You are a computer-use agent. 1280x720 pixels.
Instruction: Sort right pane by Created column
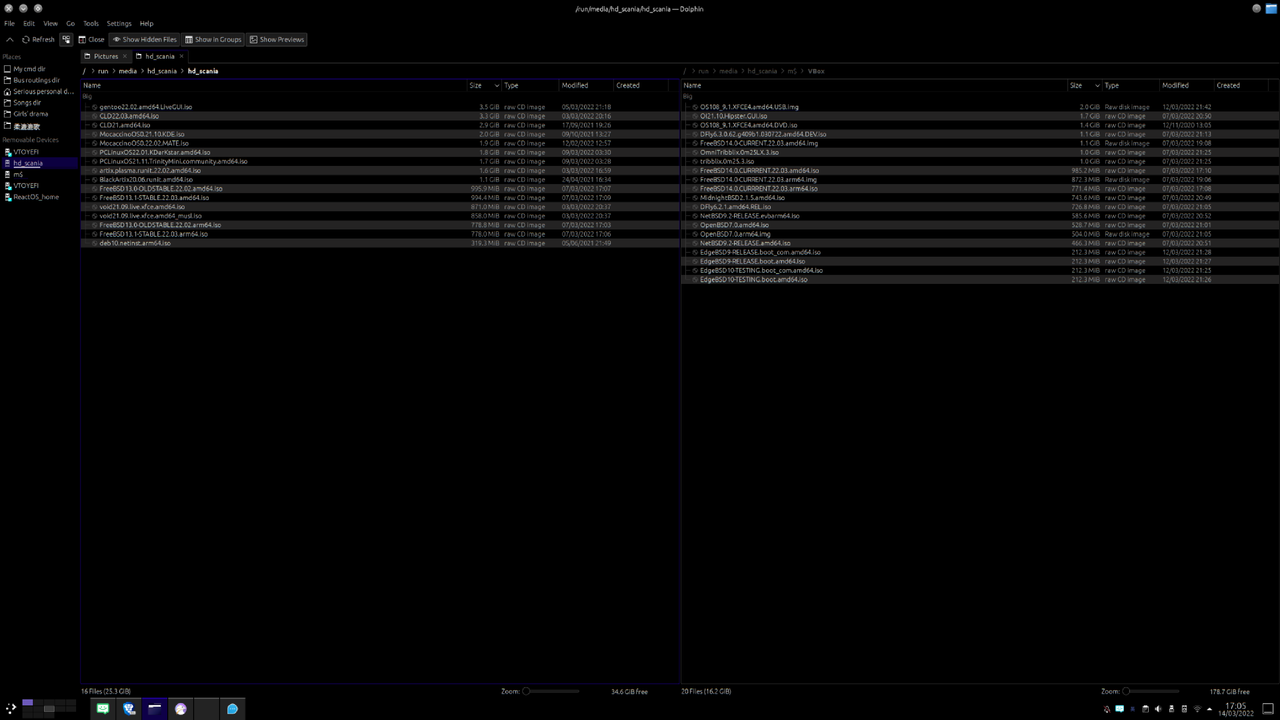[1242, 85]
